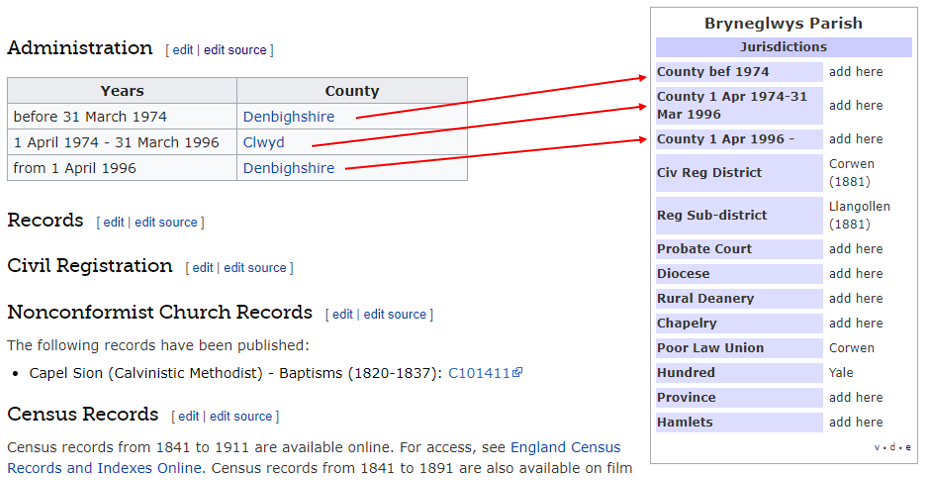Click the external link icon beside C101411
925x480 pixels.
[x=518, y=374]
